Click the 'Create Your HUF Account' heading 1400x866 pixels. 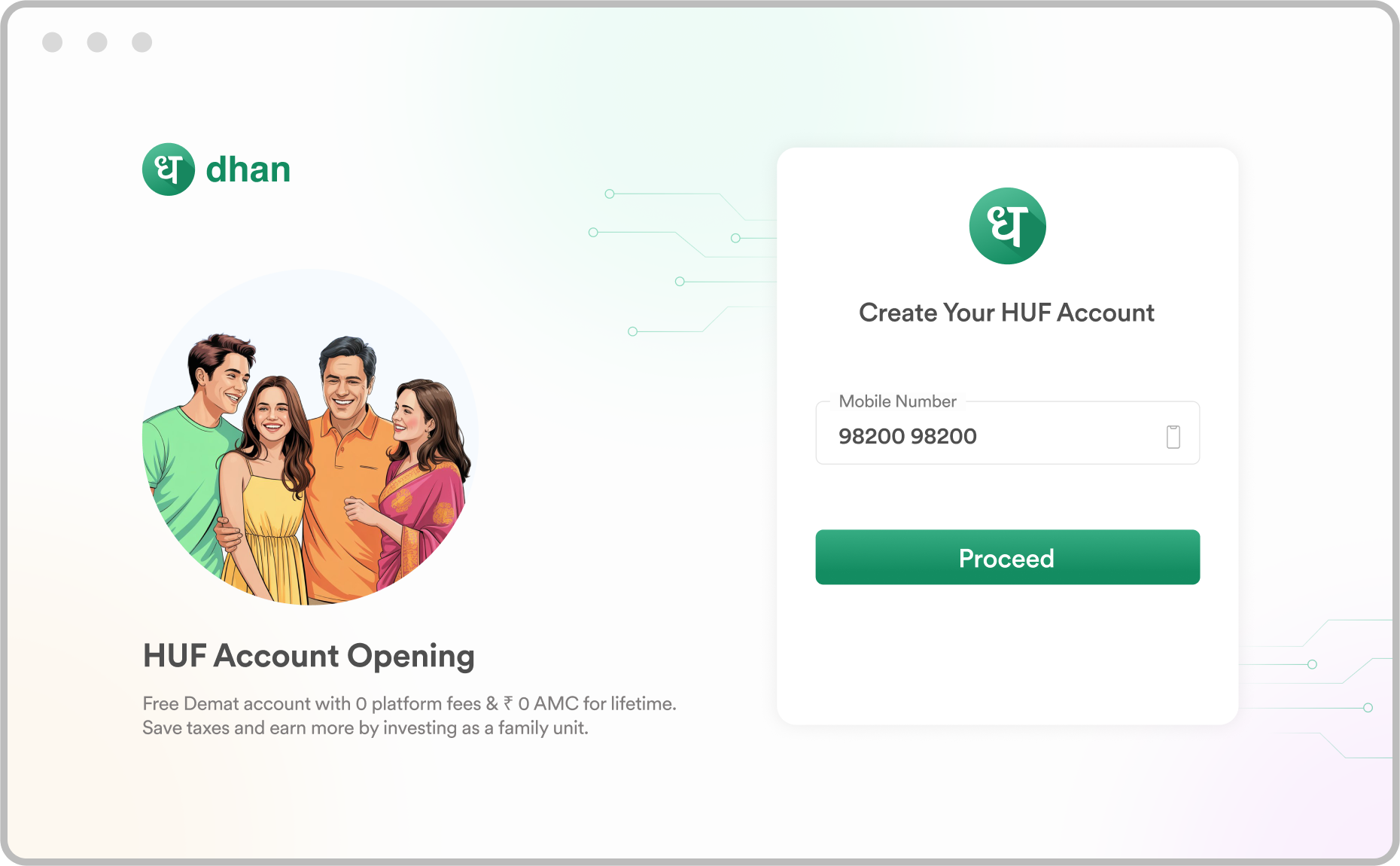(1006, 313)
